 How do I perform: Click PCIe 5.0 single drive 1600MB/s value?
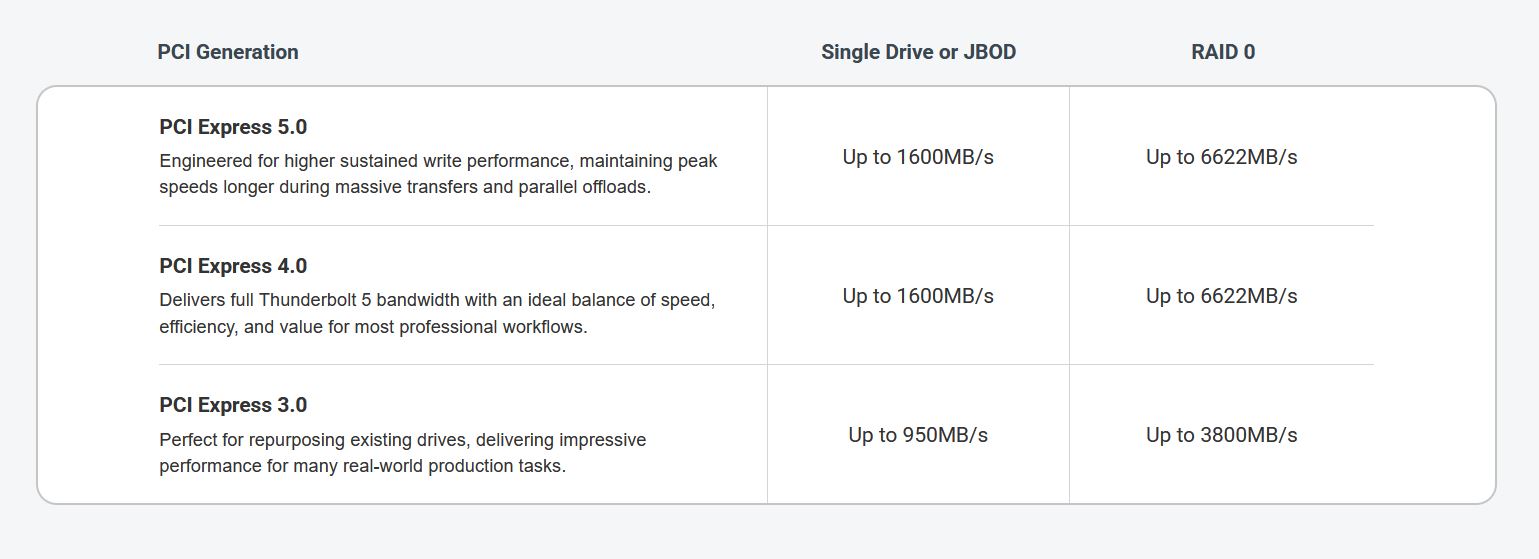pyautogui.click(x=918, y=157)
